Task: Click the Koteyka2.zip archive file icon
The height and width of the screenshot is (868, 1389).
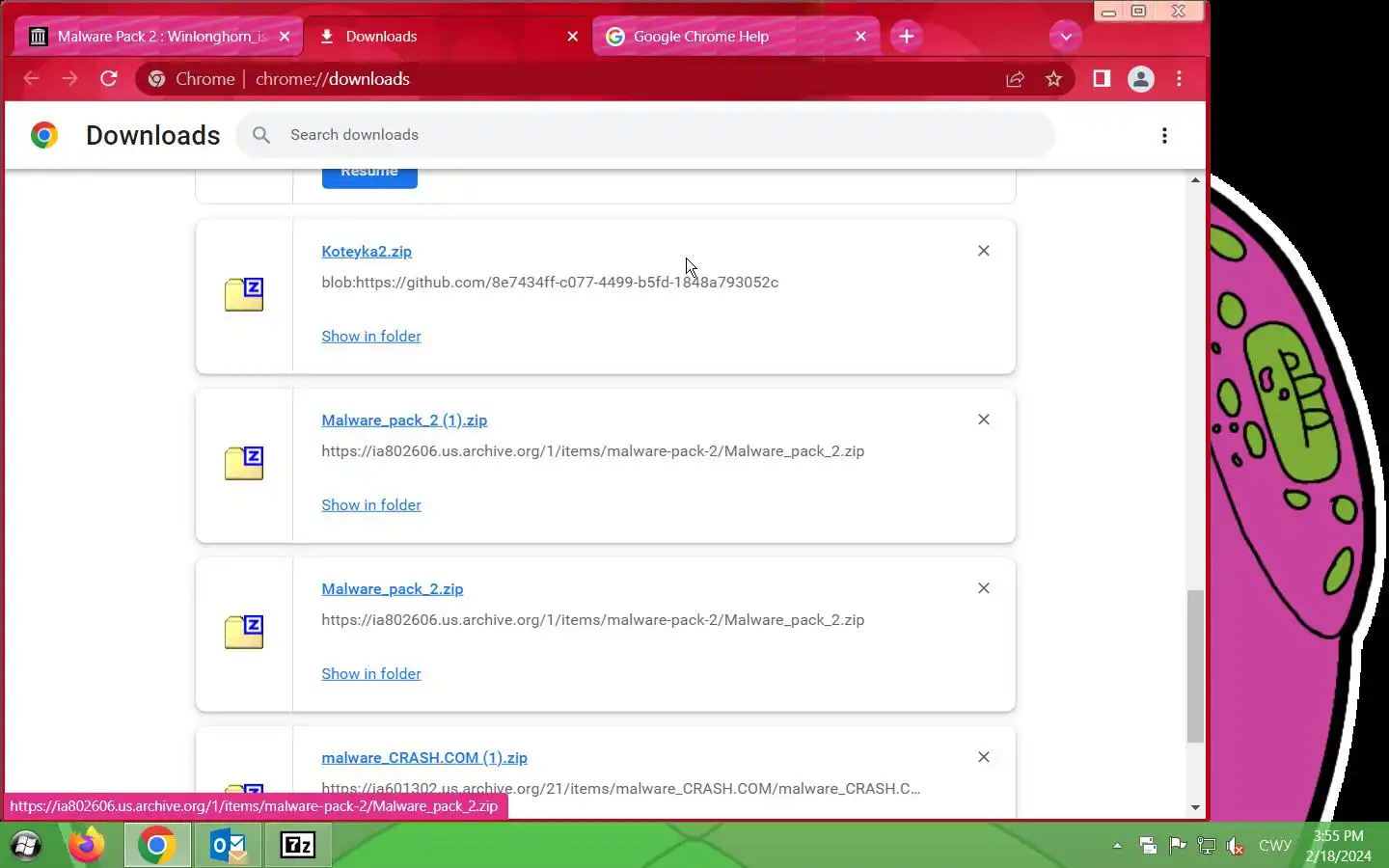Action: (x=244, y=294)
